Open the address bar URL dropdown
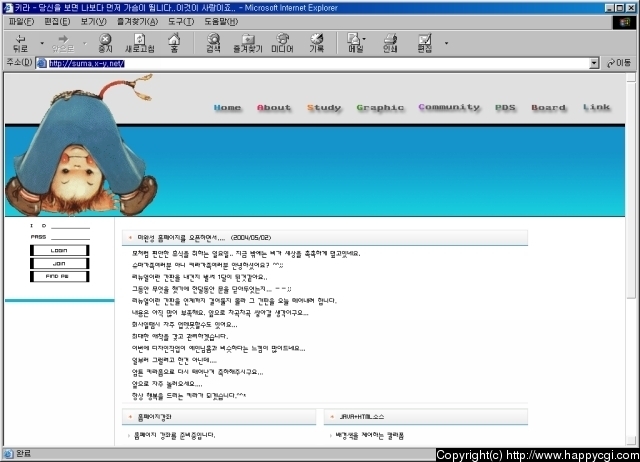640x462 pixels. 594,63
